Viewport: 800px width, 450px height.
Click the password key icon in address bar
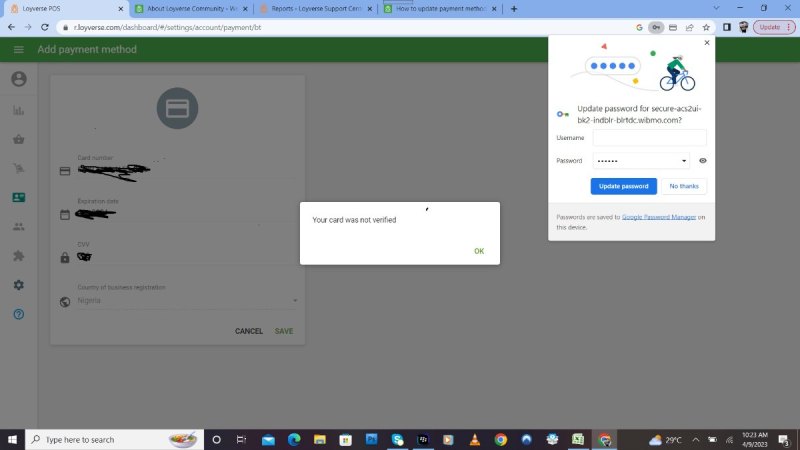tap(656, 27)
